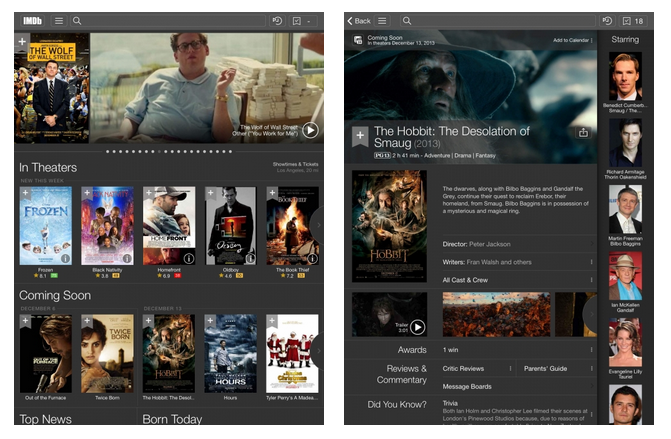Open watchlist icon on left screen toolbar

pos(304,21)
